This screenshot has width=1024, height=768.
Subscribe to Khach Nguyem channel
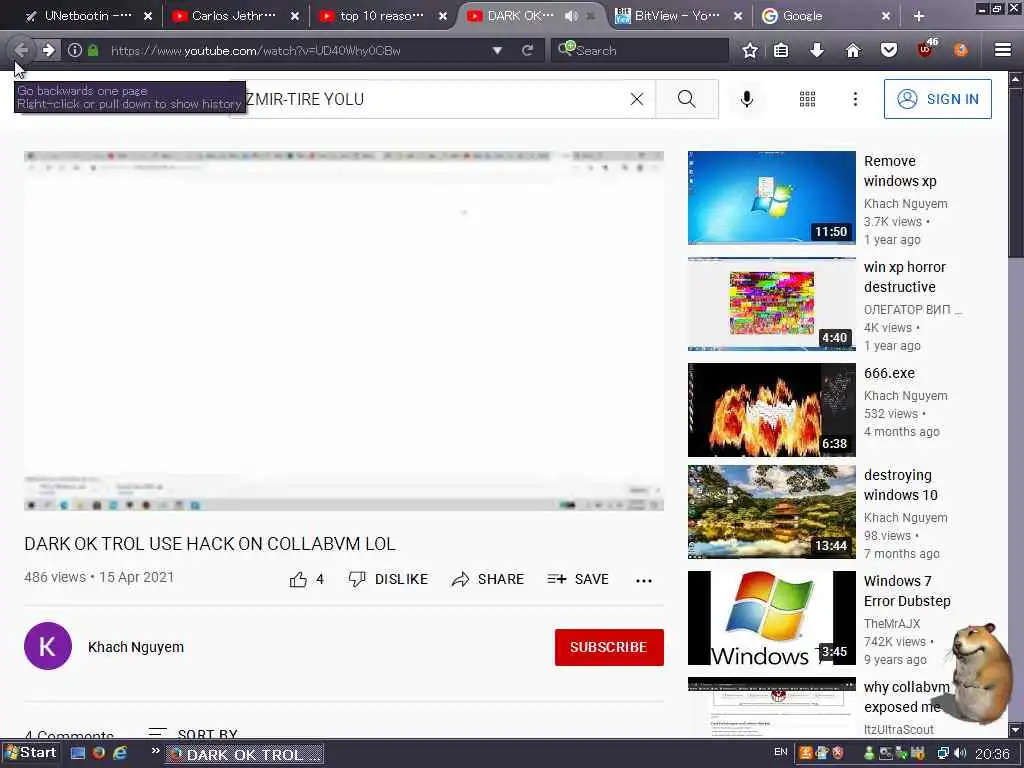tap(609, 647)
